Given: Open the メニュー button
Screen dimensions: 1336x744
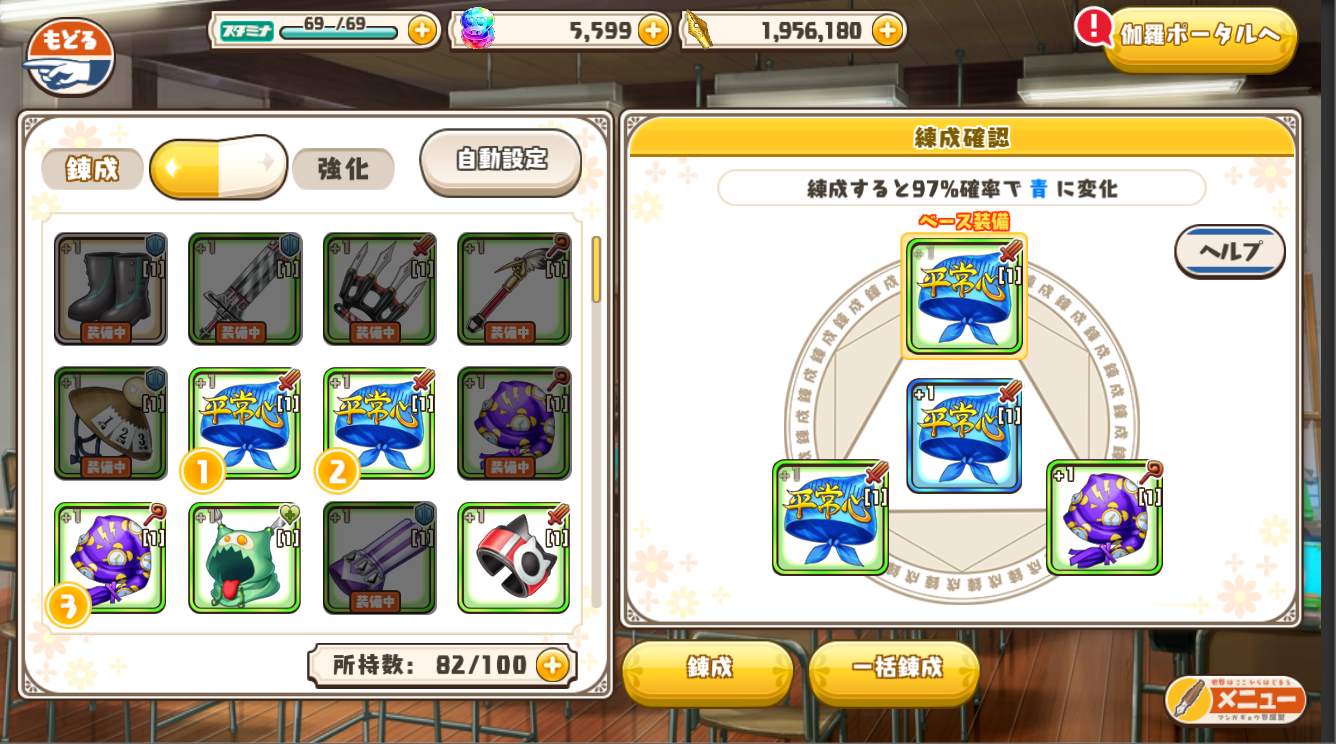Looking at the screenshot, I should pos(1236,700).
